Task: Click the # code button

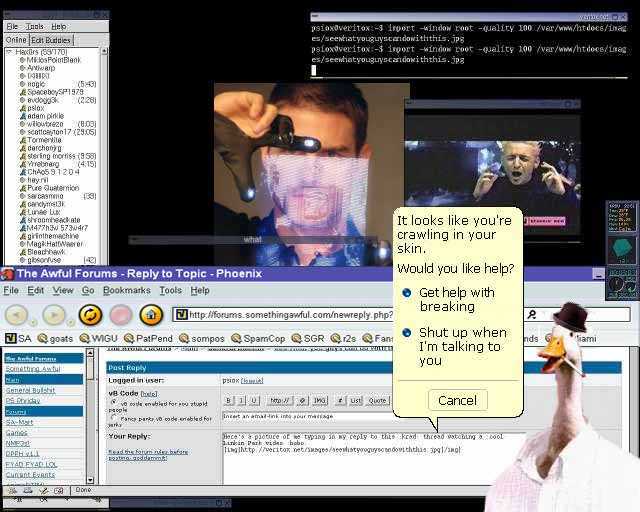Action: coord(340,401)
